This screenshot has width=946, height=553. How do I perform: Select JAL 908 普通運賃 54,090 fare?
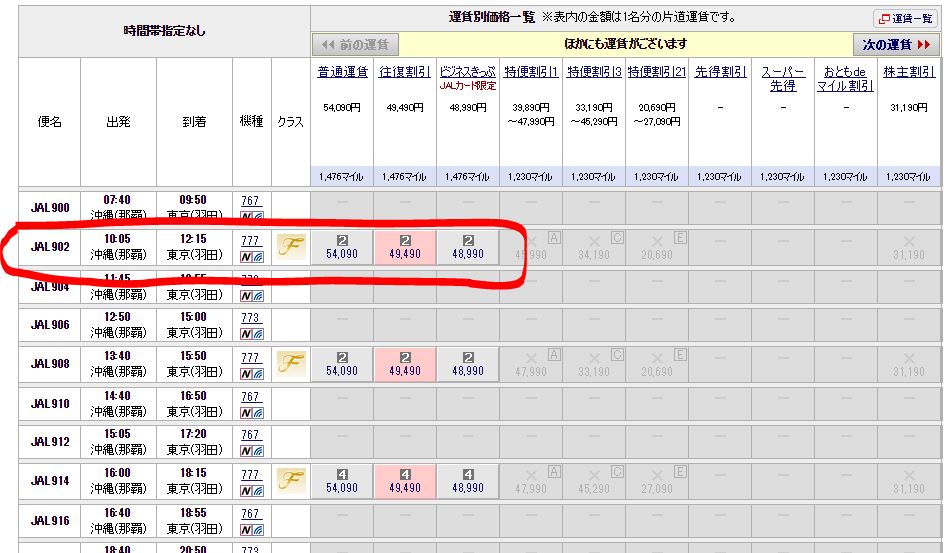click(x=342, y=364)
